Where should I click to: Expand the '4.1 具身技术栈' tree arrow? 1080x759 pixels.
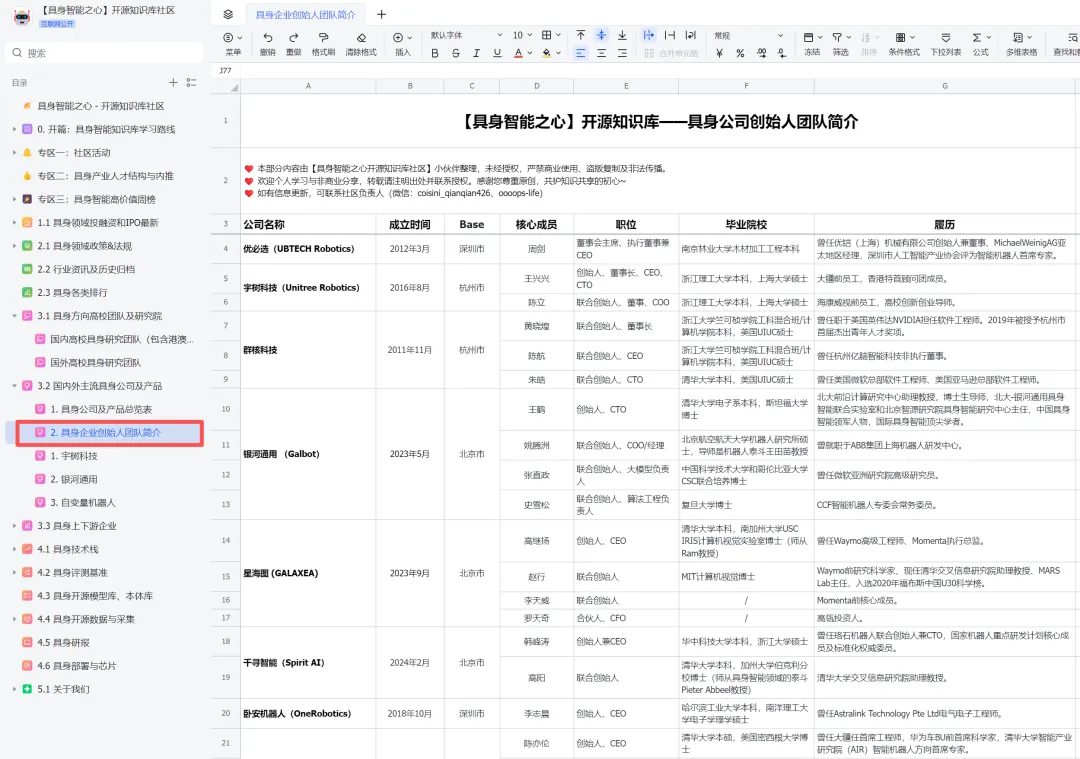tap(14, 549)
